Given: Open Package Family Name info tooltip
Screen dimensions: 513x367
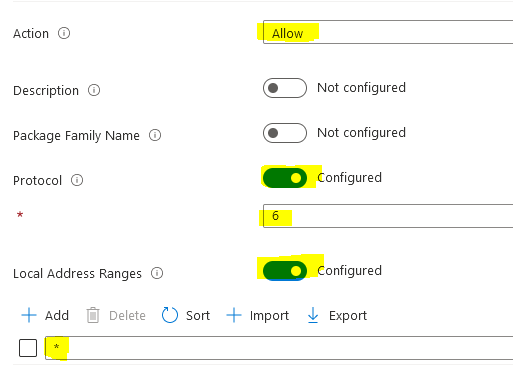Looking at the screenshot, I should [x=155, y=135].
